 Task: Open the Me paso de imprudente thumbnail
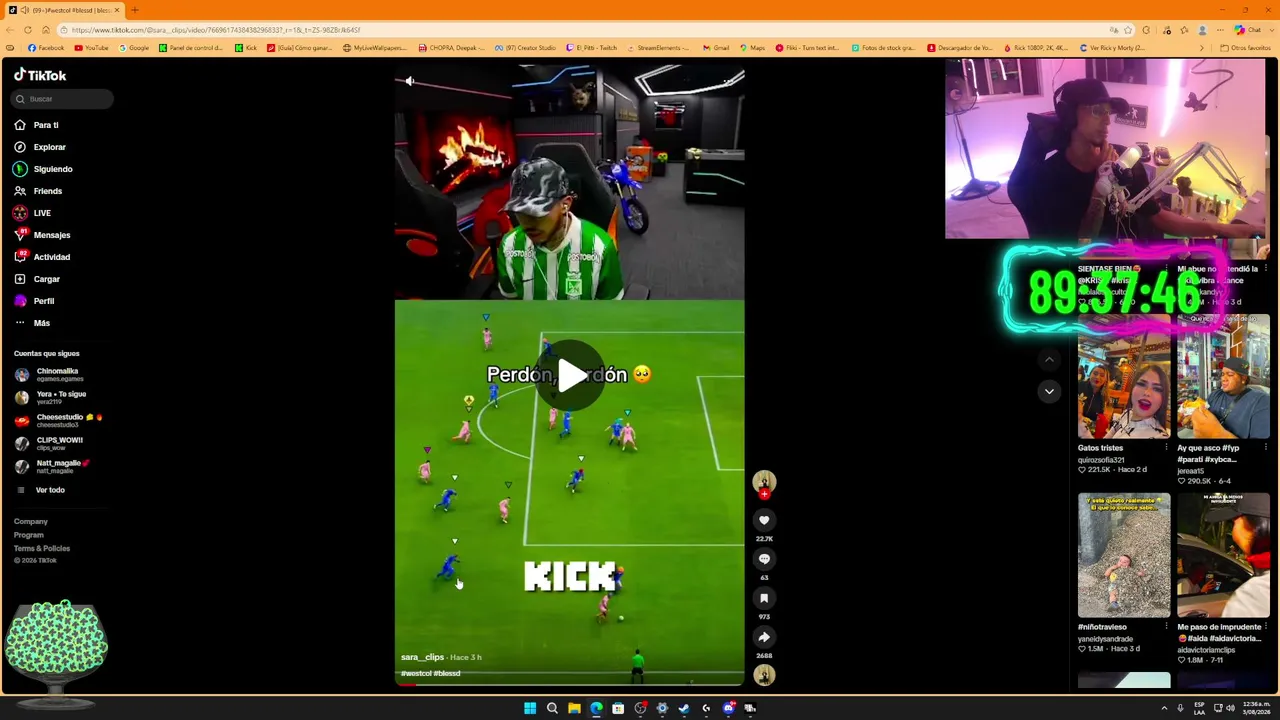point(1223,555)
